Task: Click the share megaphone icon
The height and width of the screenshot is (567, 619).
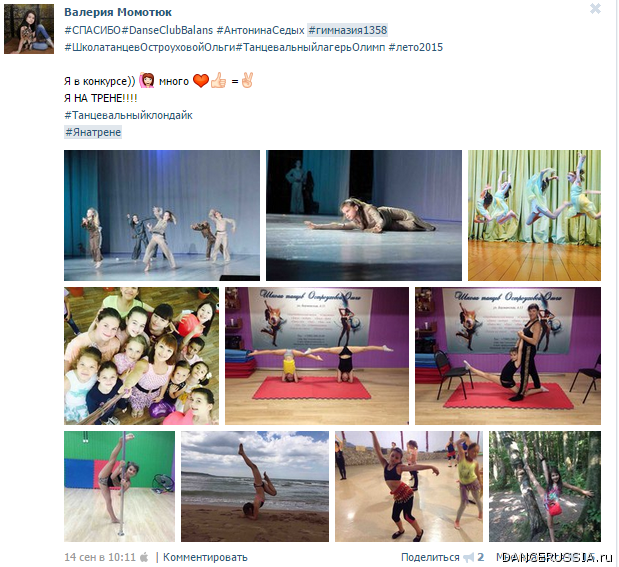Action: click(x=469, y=557)
